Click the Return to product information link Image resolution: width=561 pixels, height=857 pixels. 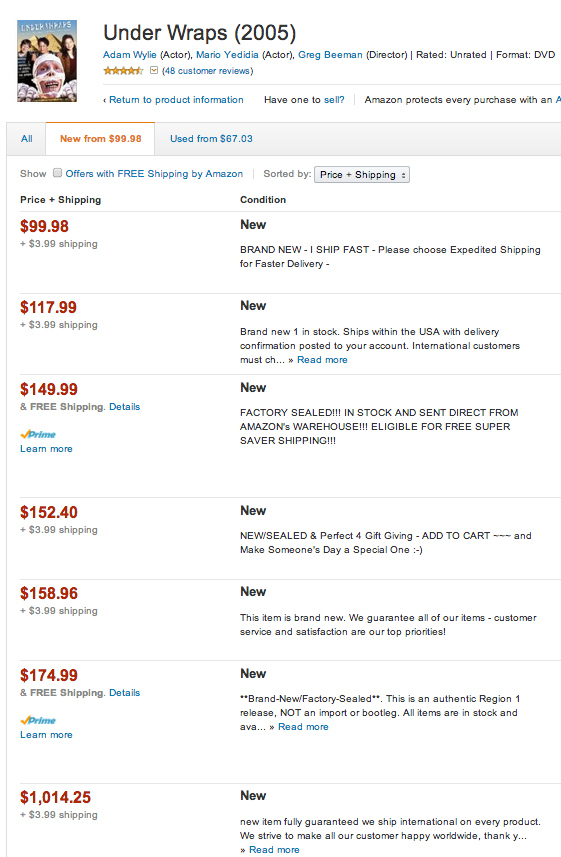[176, 99]
